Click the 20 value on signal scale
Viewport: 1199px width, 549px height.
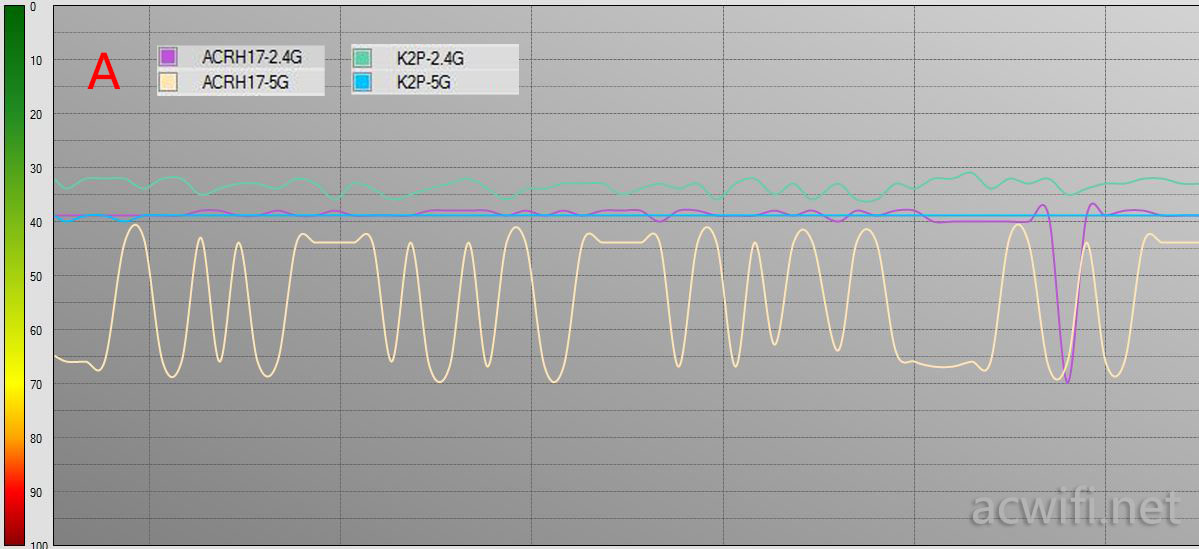(36, 114)
